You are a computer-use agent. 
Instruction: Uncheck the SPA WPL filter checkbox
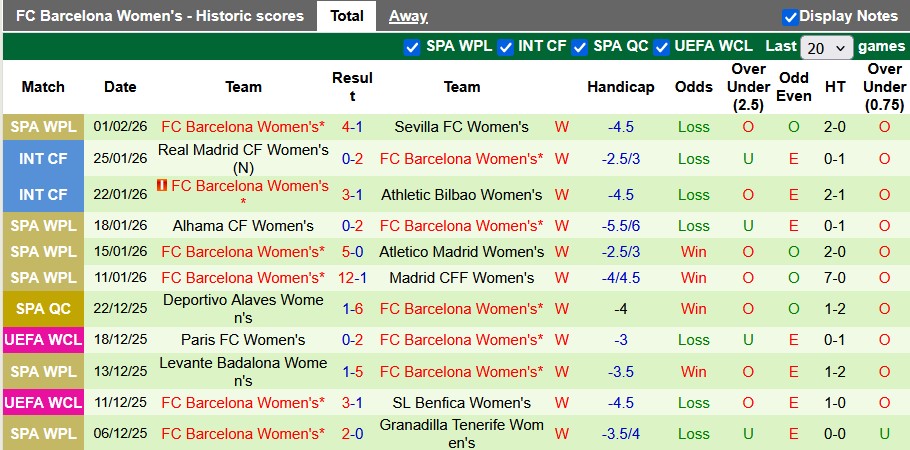pyautogui.click(x=412, y=47)
